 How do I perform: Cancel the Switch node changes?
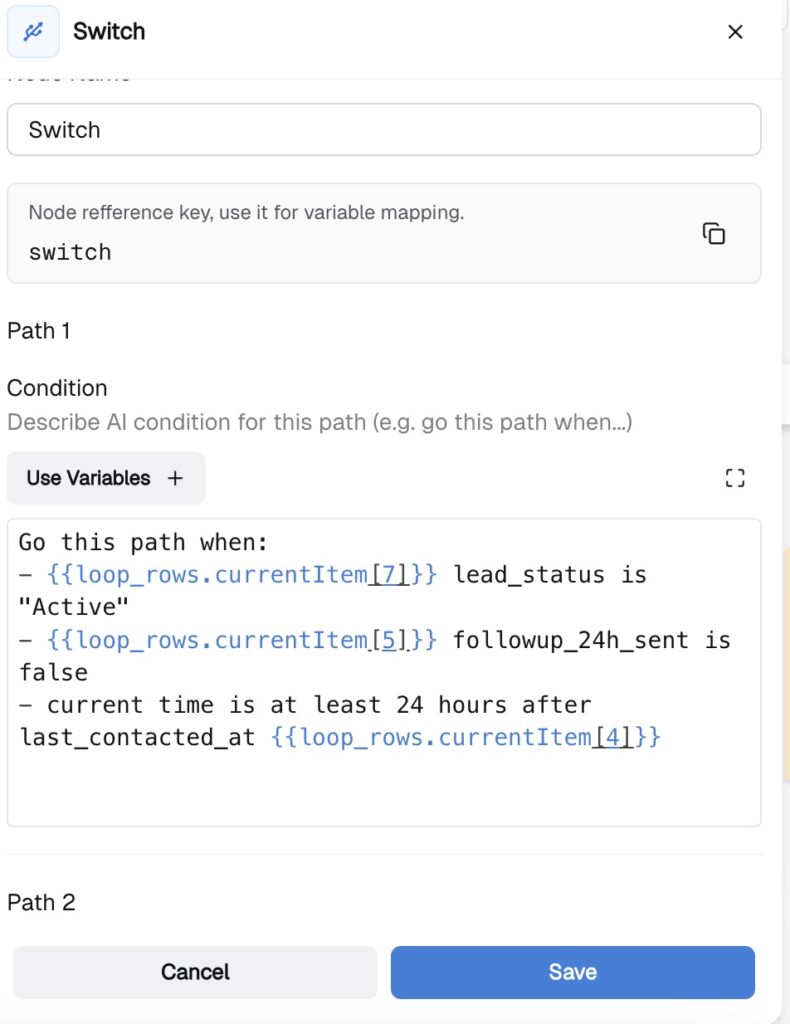click(195, 972)
